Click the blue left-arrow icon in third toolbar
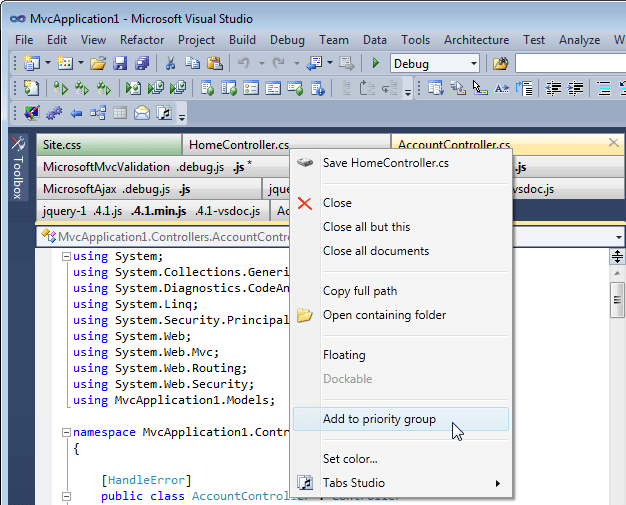Viewport: 626px width, 505px height. point(76,114)
